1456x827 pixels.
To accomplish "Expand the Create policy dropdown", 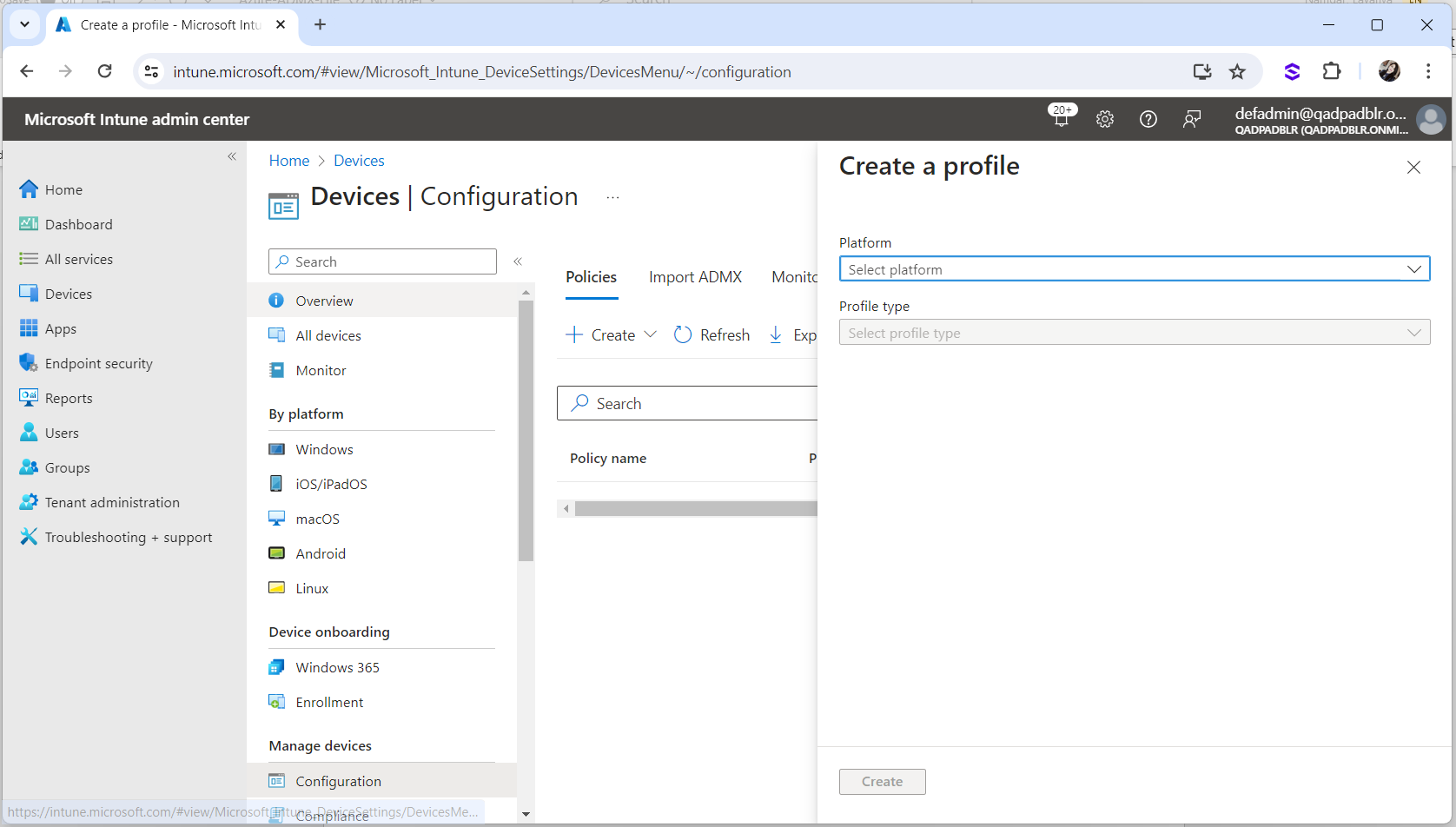I will tap(612, 335).
